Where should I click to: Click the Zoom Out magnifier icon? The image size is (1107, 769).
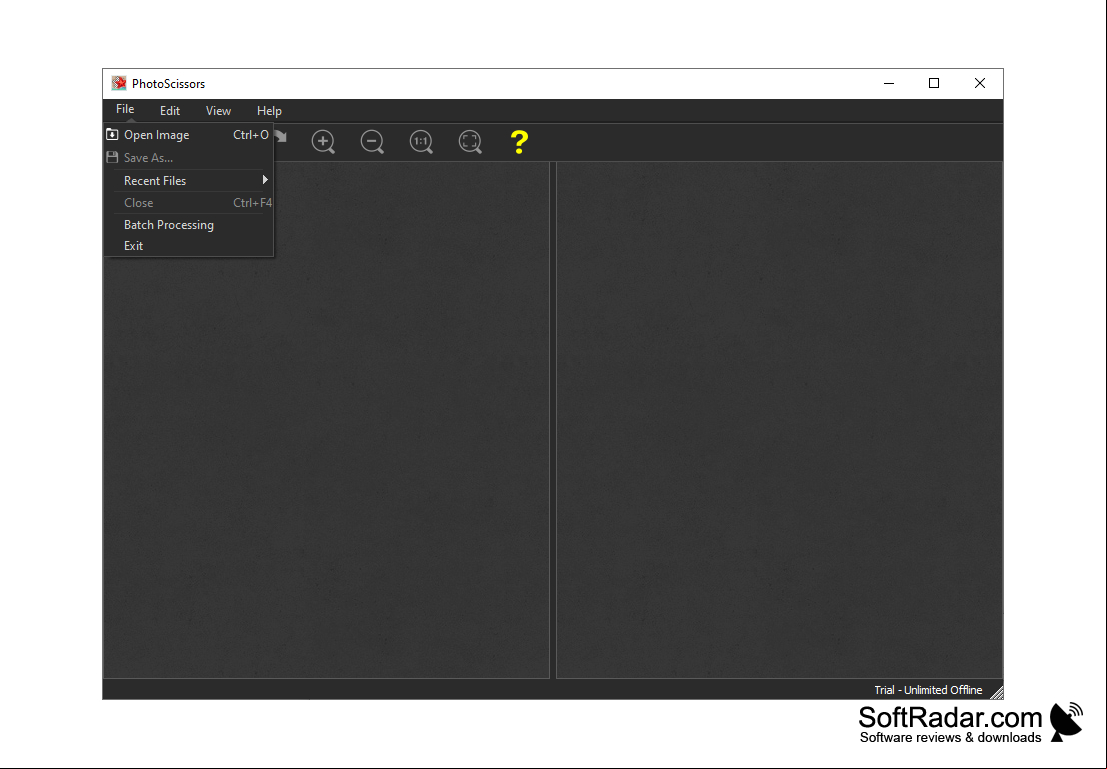(372, 142)
